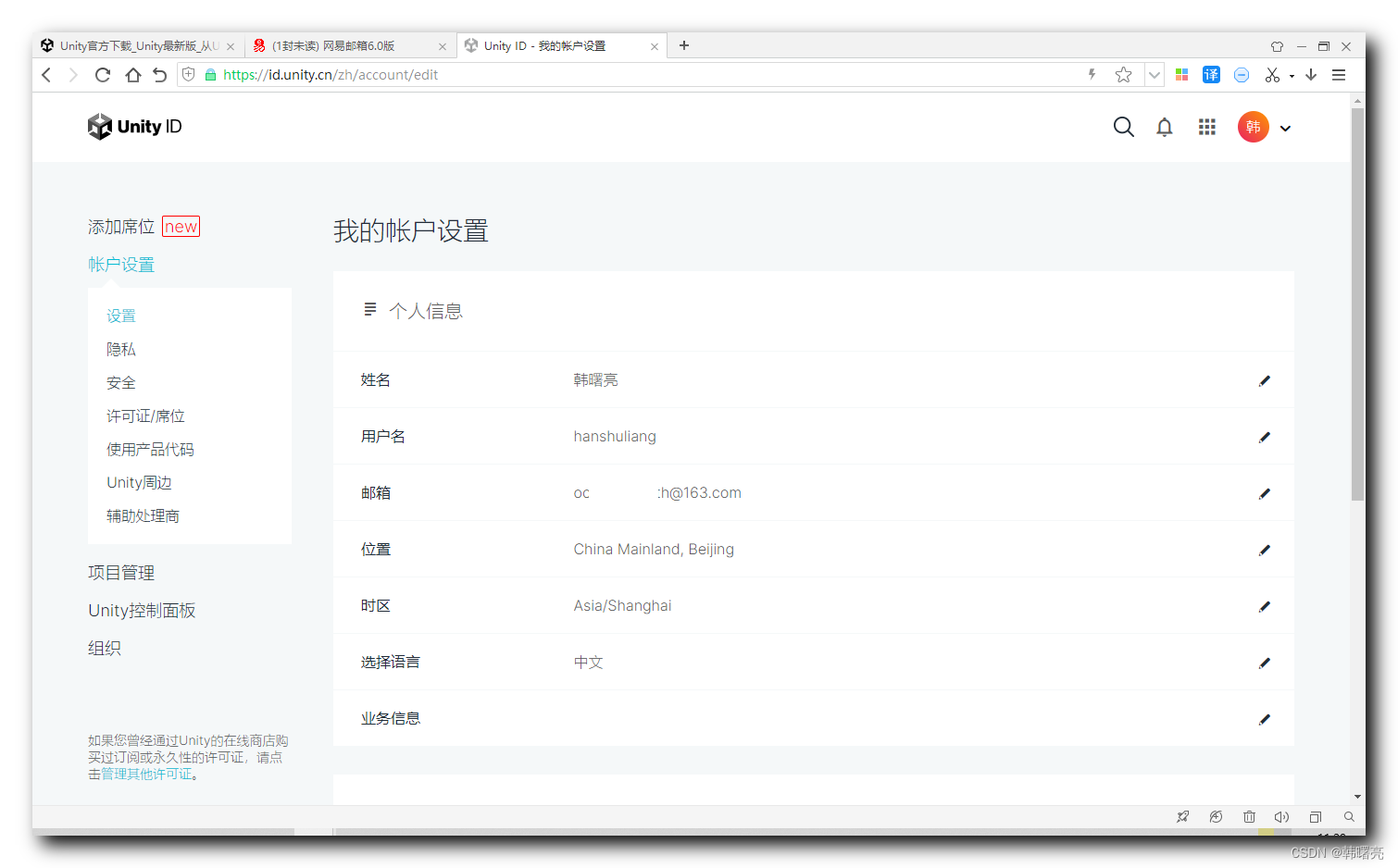
Task: Open a new tab with plus button
Action: pyautogui.click(x=684, y=45)
